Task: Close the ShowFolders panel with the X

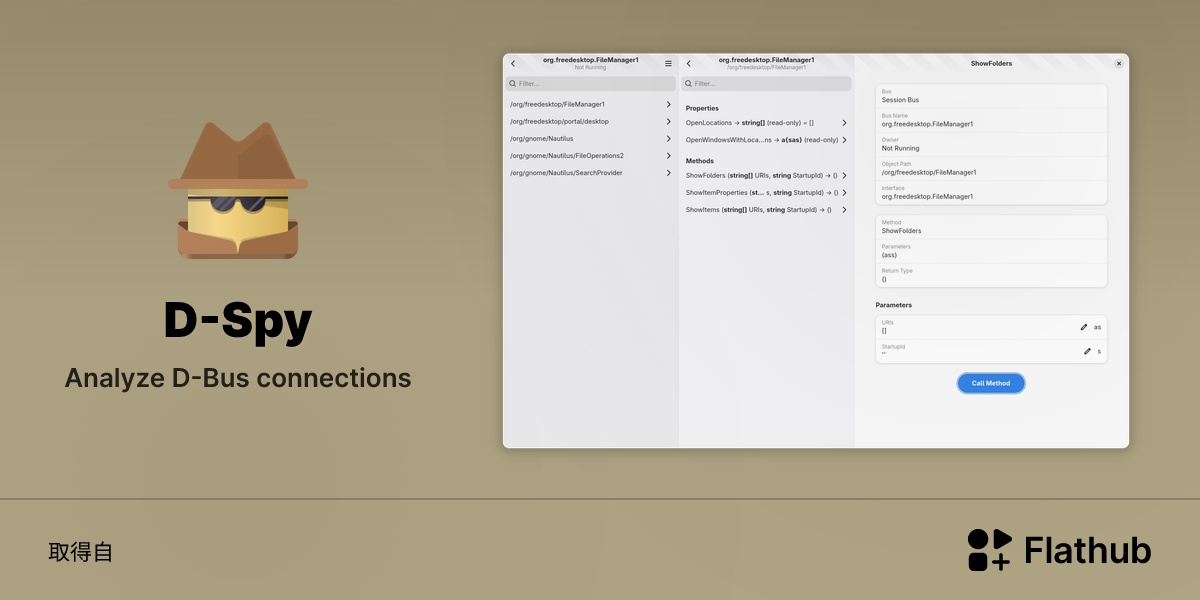Action: tap(1119, 63)
